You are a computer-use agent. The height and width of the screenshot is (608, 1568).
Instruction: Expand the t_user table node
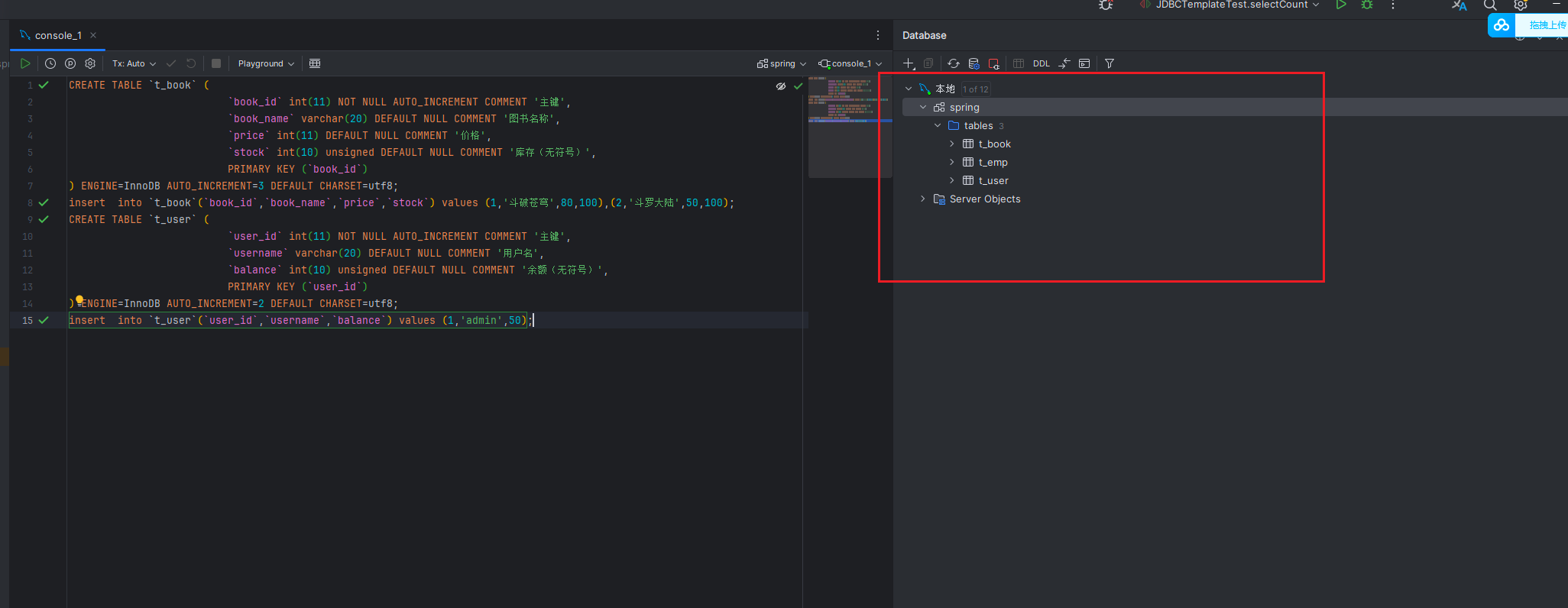click(952, 180)
